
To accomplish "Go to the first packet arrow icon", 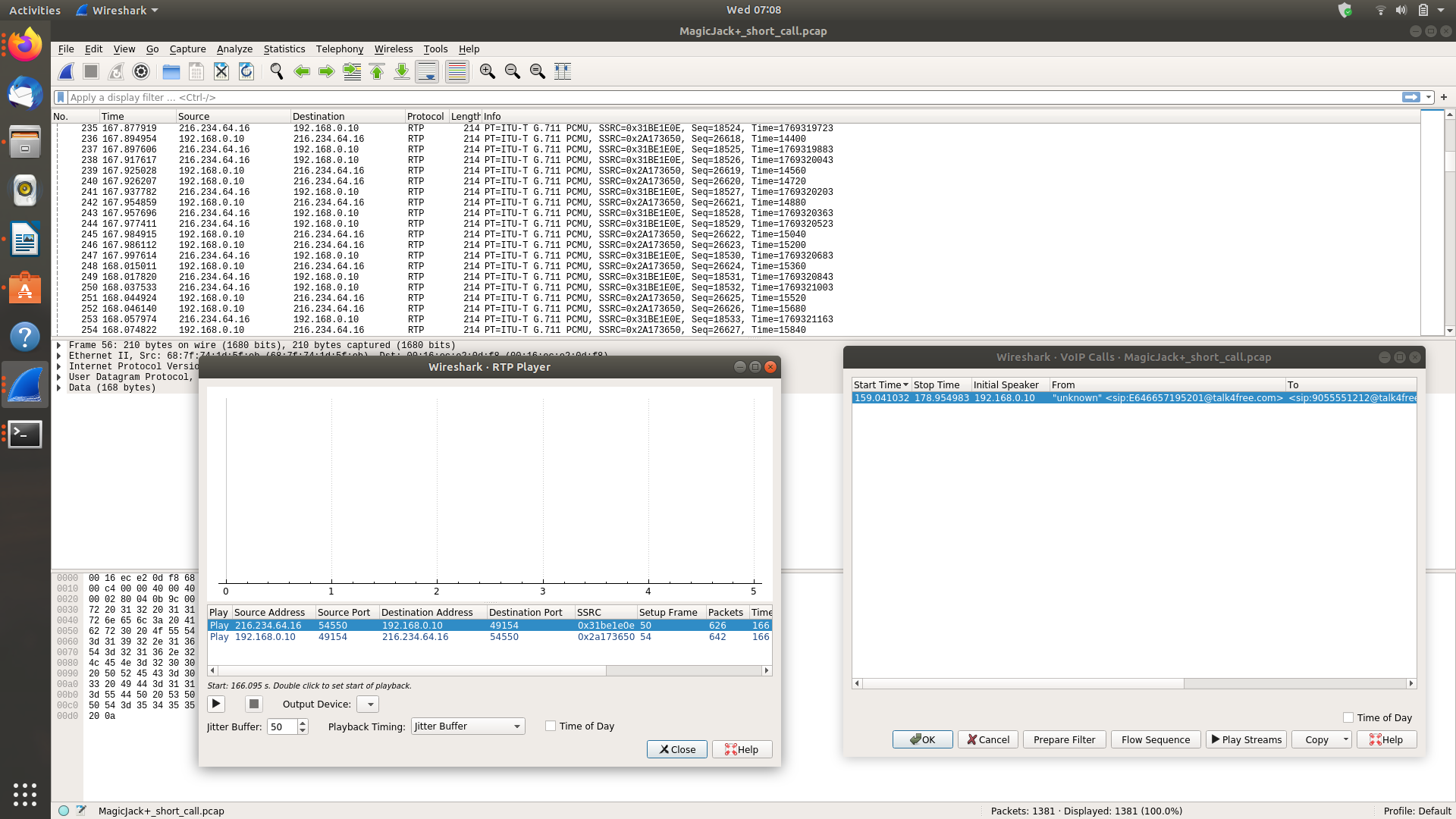I will [x=377, y=71].
